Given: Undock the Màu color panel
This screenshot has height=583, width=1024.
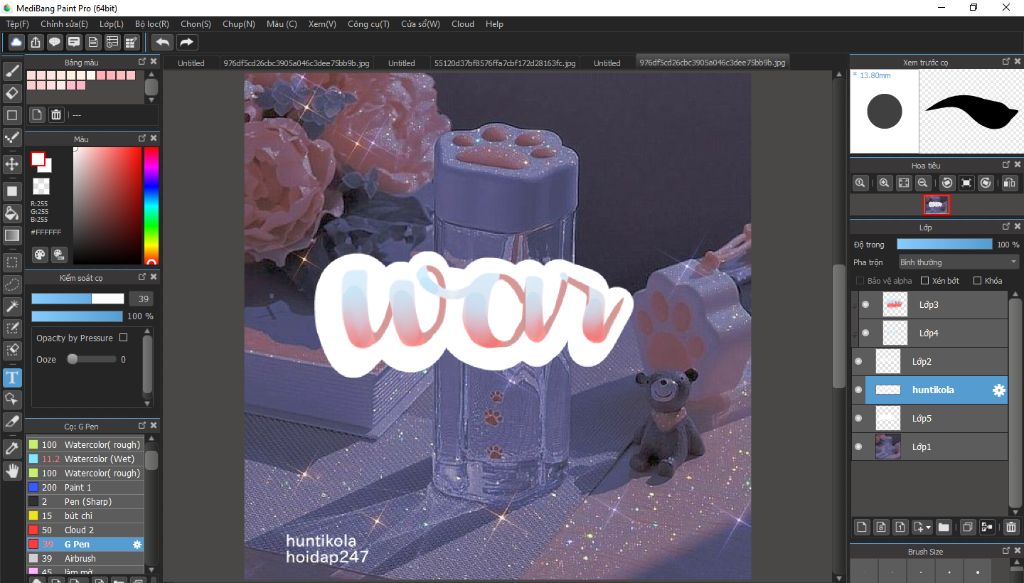Looking at the screenshot, I should pos(142,138).
